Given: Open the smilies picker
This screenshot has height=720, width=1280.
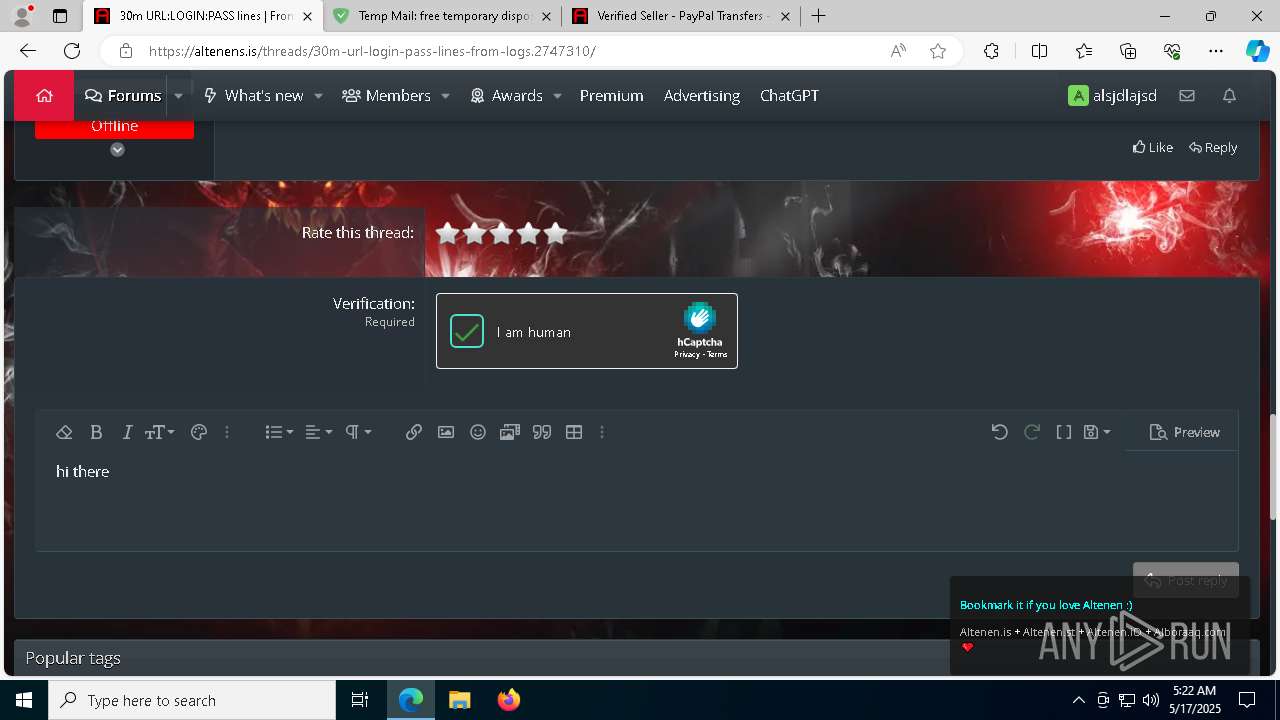Looking at the screenshot, I should pos(478,432).
